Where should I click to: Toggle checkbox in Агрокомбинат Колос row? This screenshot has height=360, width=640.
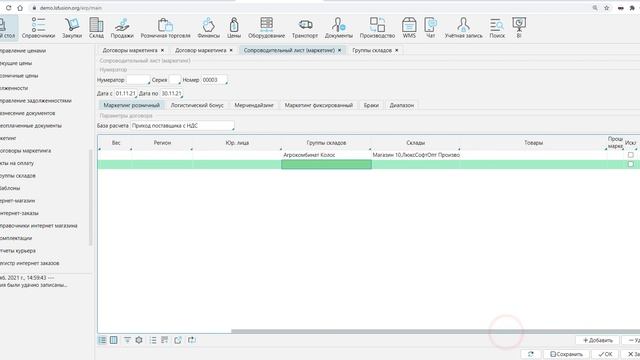coord(631,155)
